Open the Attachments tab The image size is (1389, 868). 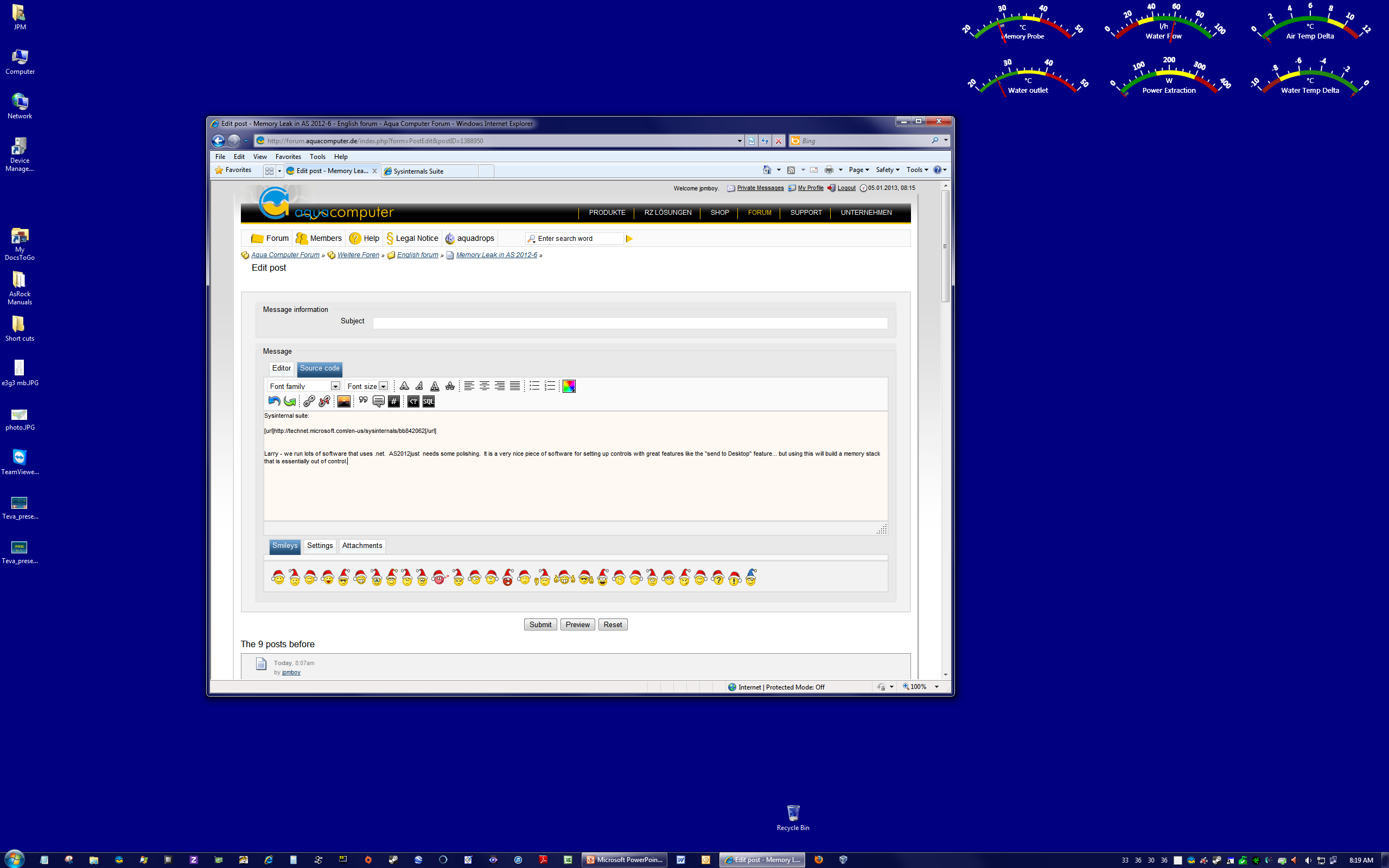[361, 545]
